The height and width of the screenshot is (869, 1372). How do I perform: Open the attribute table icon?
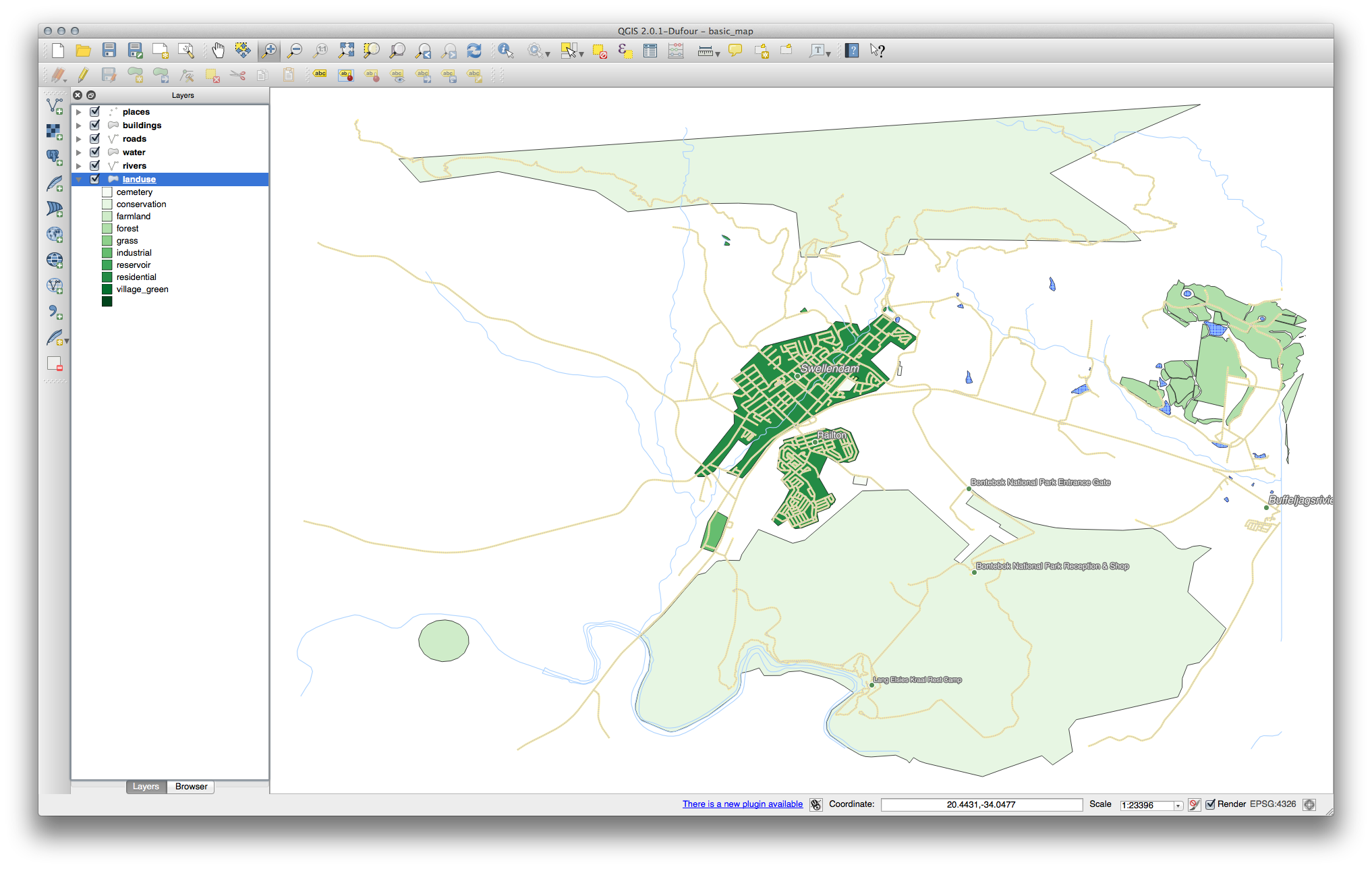click(x=650, y=51)
